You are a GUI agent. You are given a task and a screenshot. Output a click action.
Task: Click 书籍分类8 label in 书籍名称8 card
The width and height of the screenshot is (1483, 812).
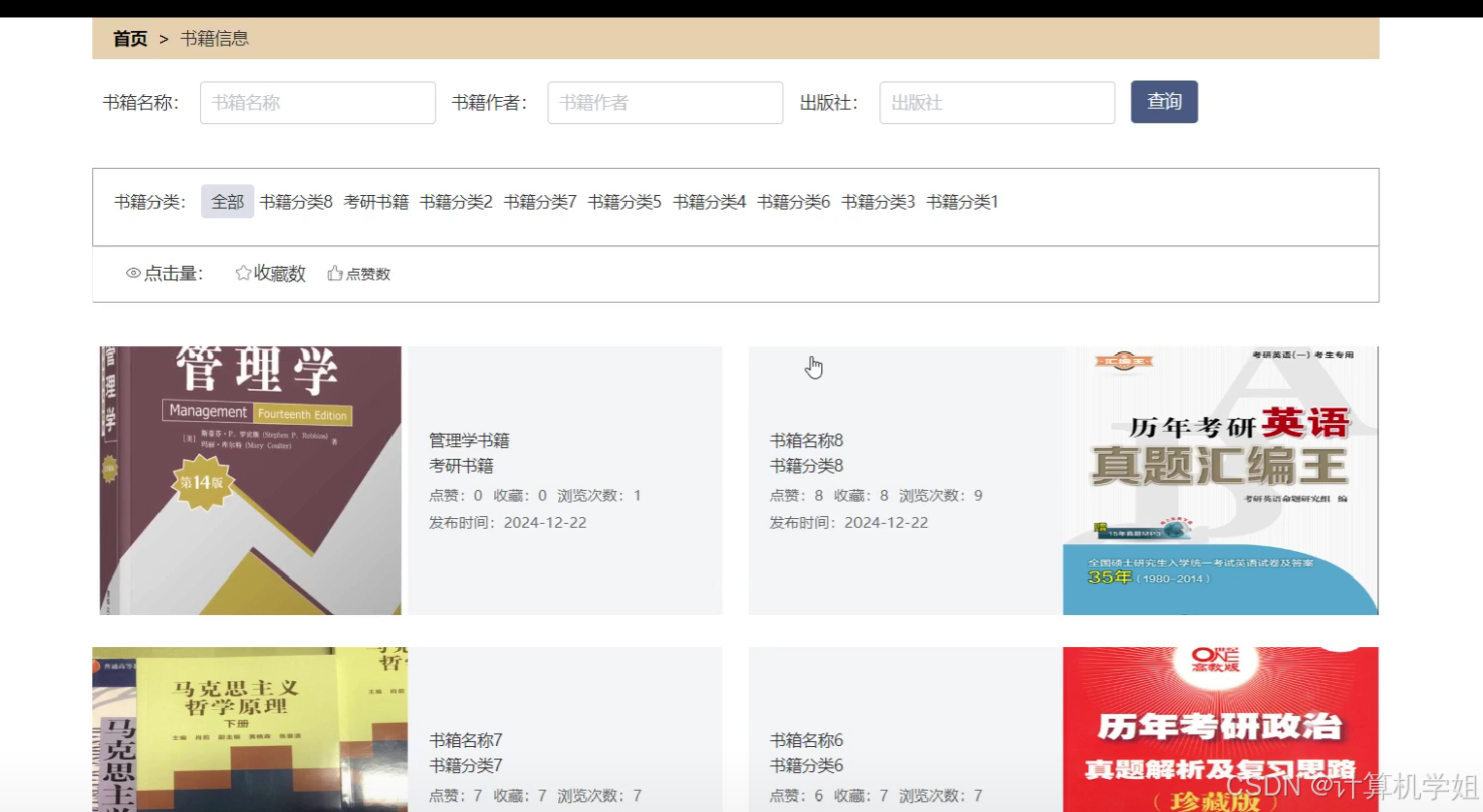tap(807, 466)
